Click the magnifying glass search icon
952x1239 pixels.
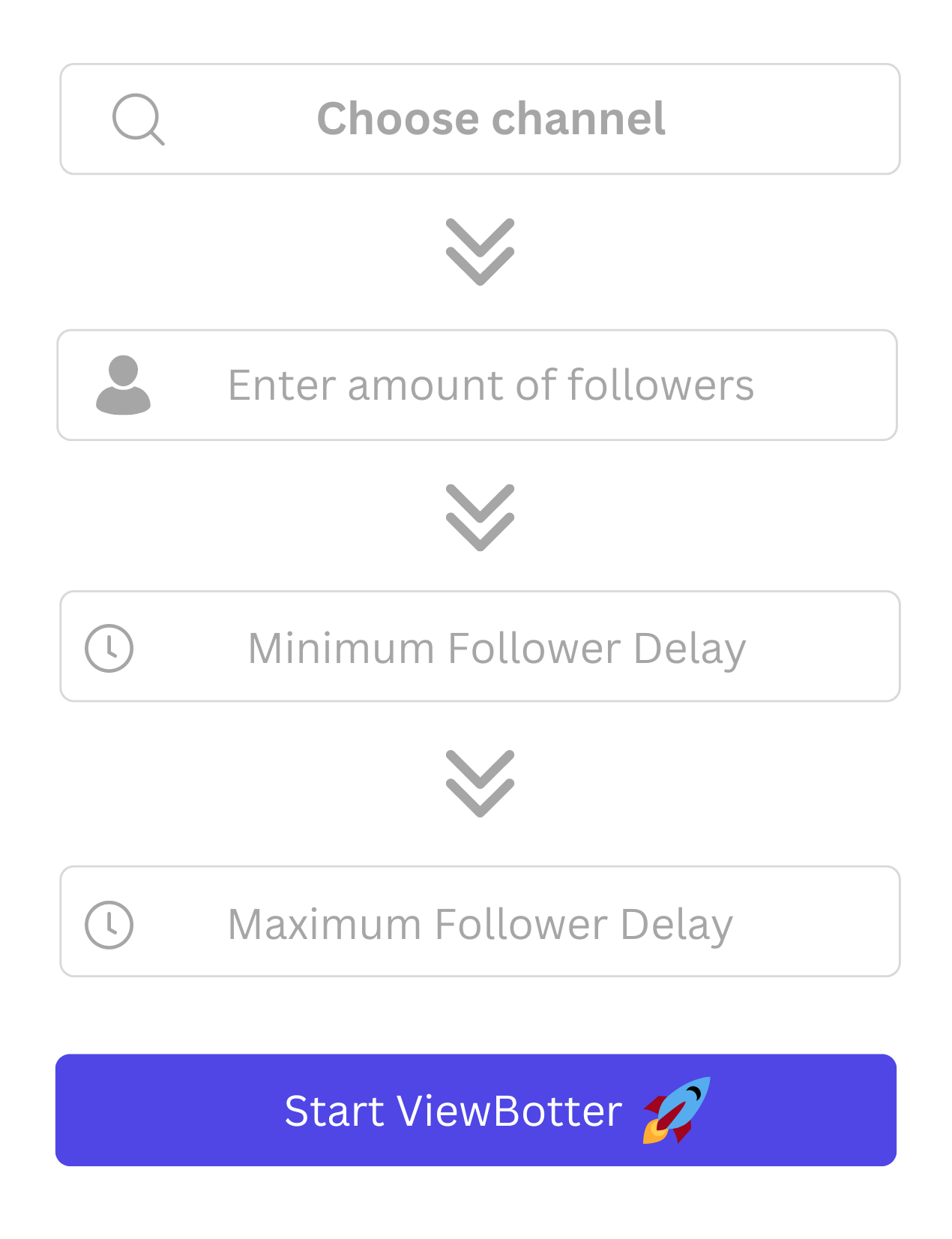point(138,118)
